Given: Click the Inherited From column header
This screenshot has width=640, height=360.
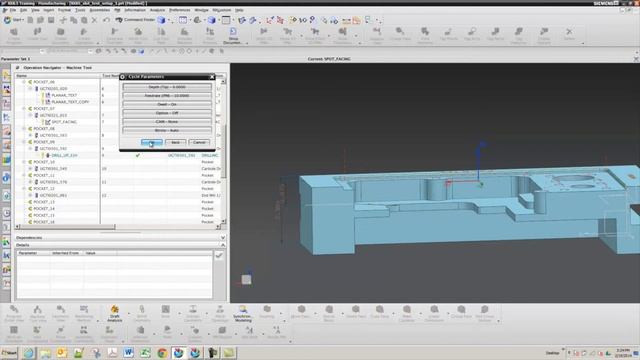Looking at the screenshot, I should pyautogui.click(x=67, y=253).
